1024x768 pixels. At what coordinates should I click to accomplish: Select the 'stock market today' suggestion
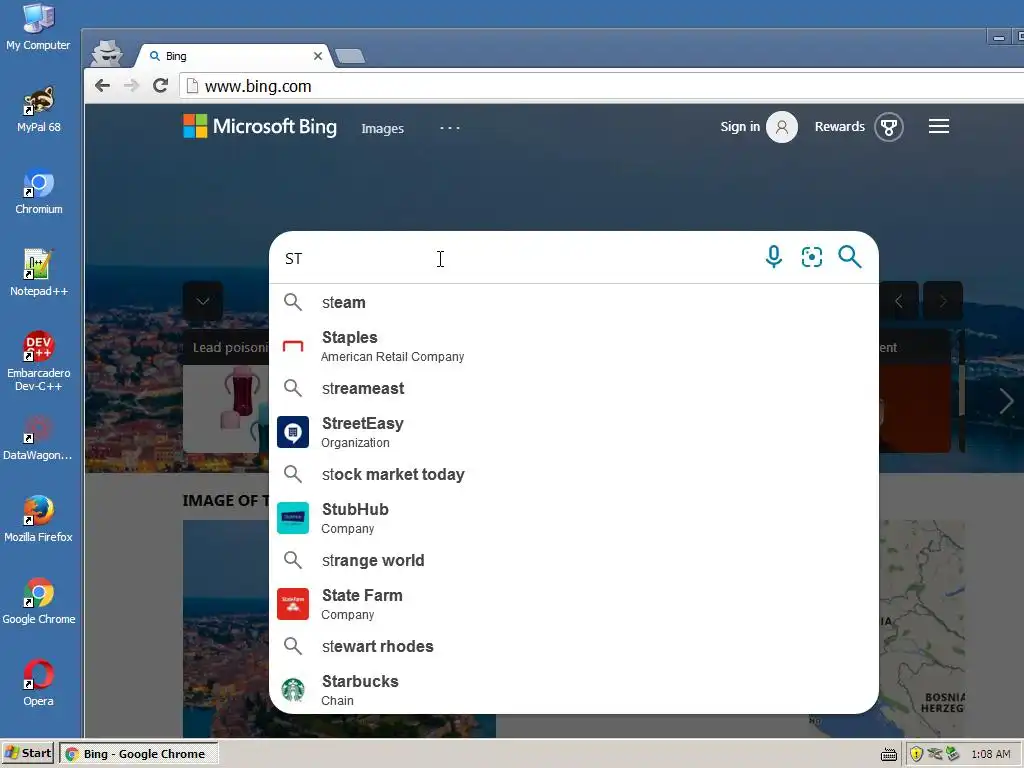573,474
